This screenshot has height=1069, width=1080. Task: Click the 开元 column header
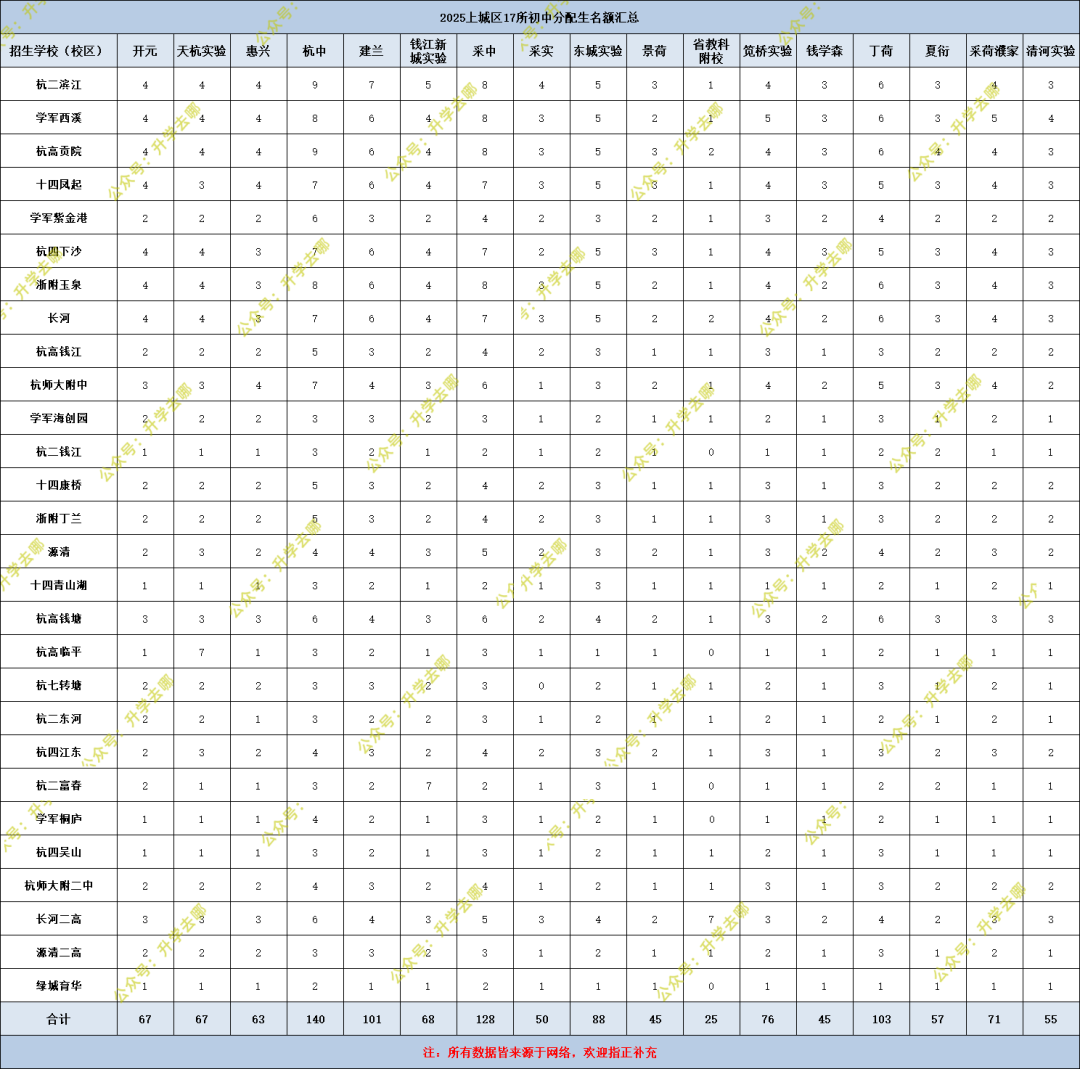(145, 51)
